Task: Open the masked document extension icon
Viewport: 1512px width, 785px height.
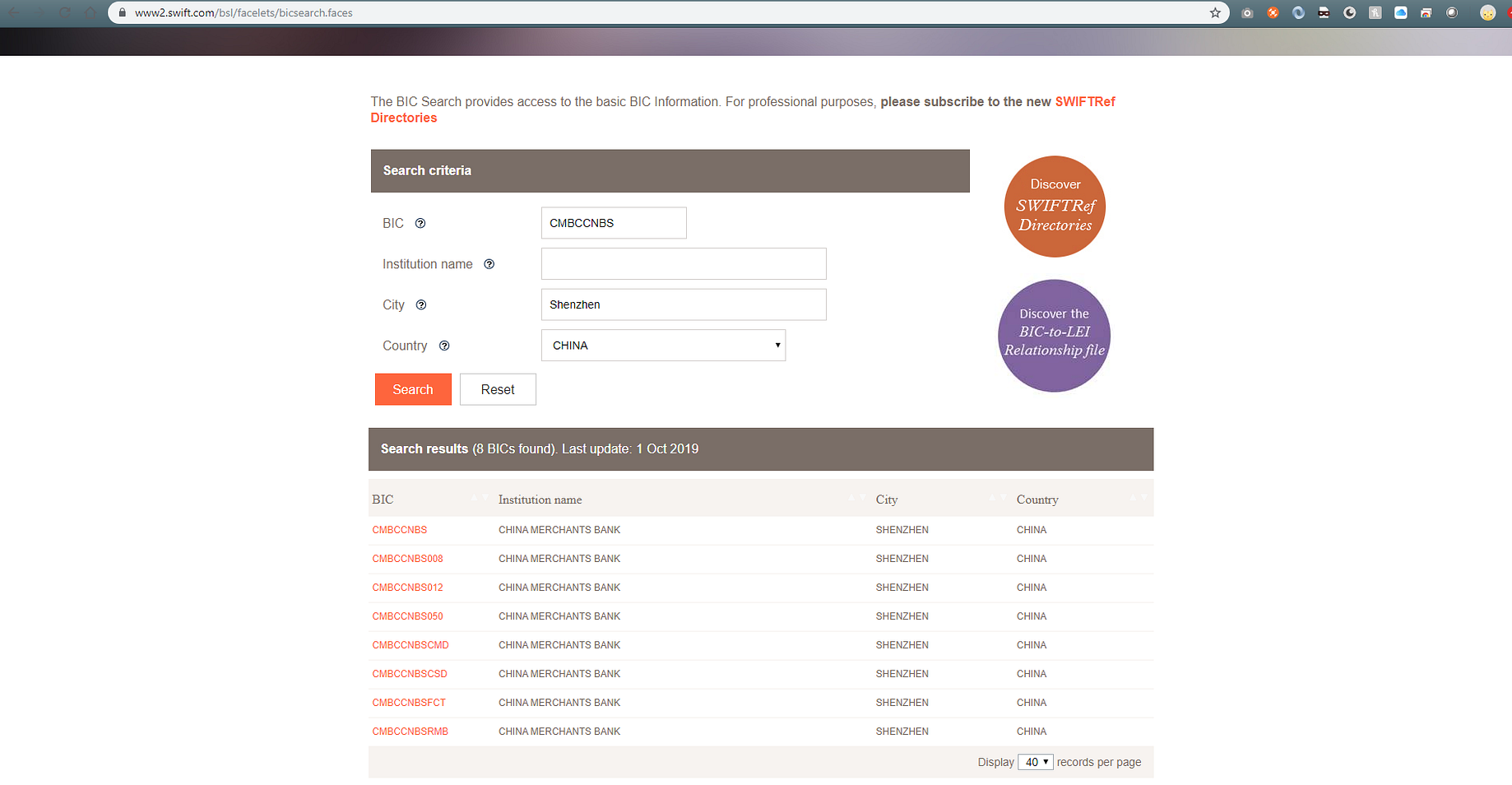Action: pos(1324,12)
